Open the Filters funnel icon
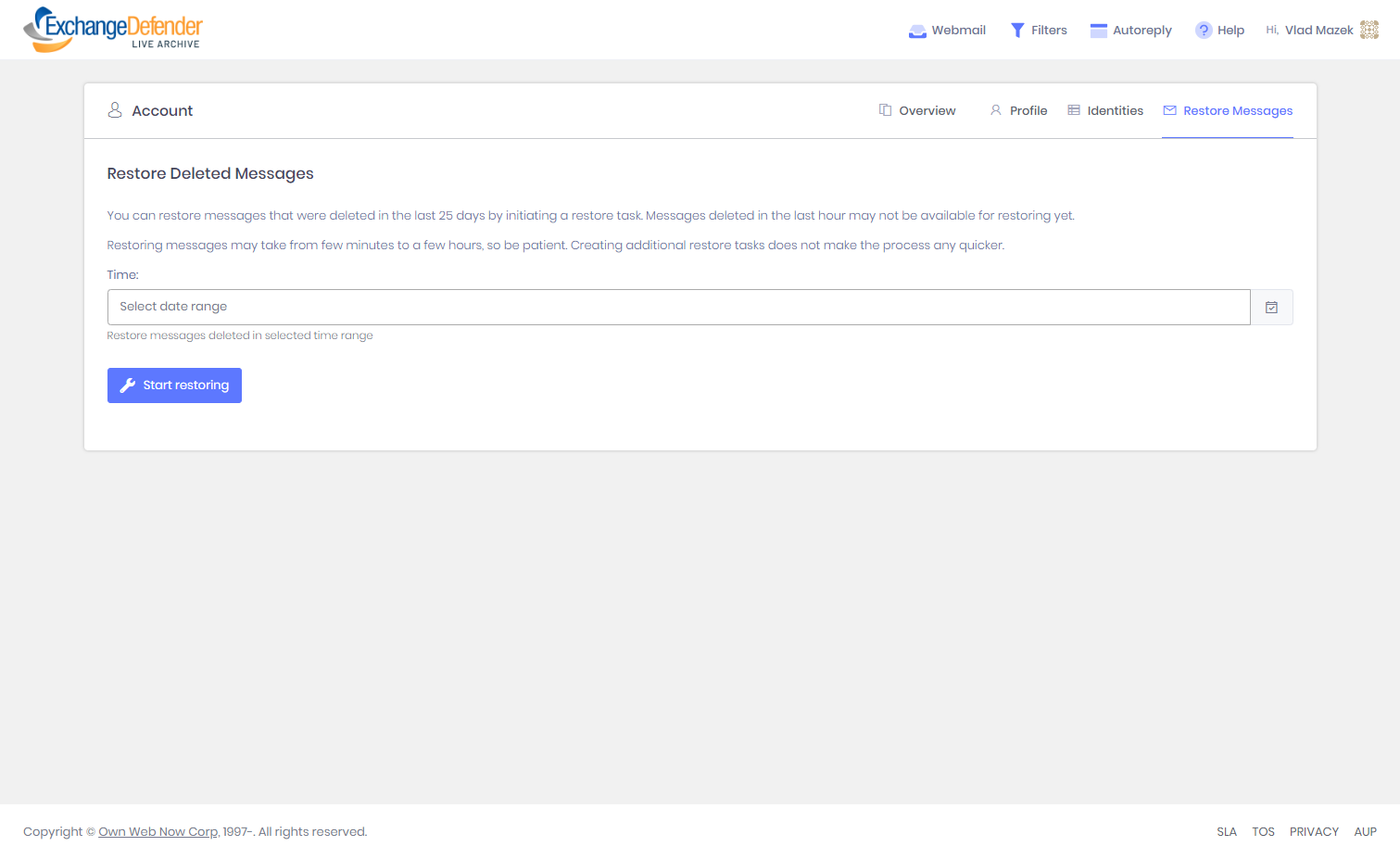Image resolution: width=1400 pixels, height=859 pixels. pyautogui.click(x=1017, y=31)
